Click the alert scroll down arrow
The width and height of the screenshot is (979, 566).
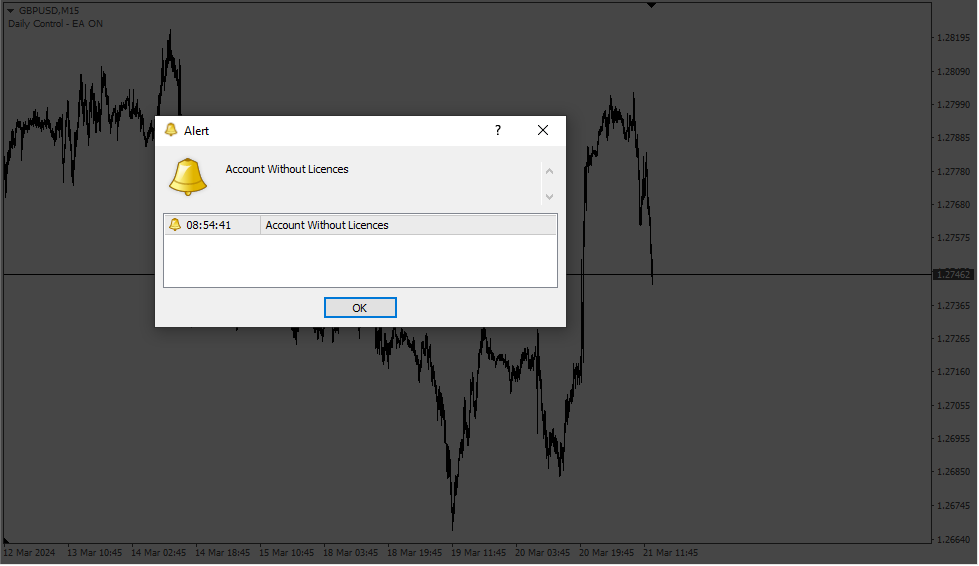tap(549, 197)
